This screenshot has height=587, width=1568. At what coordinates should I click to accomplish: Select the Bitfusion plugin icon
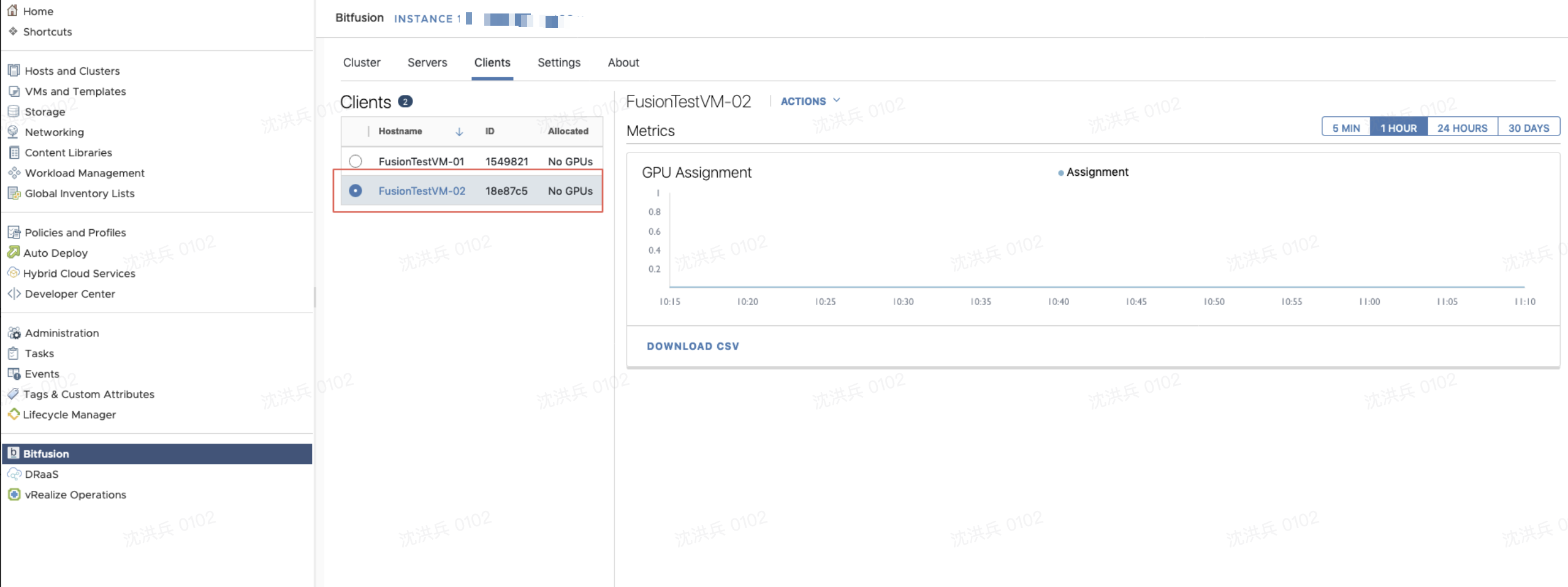[x=13, y=453]
